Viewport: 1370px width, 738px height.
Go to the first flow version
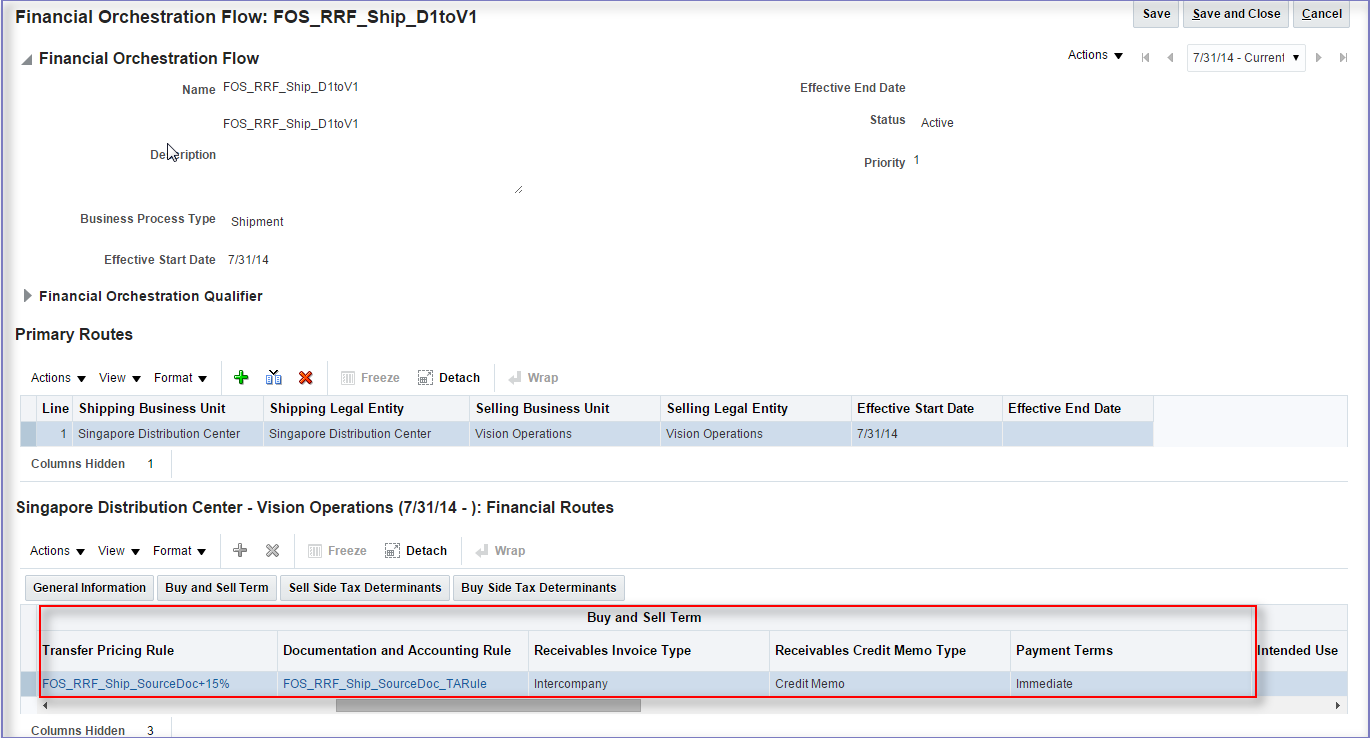pos(1145,57)
